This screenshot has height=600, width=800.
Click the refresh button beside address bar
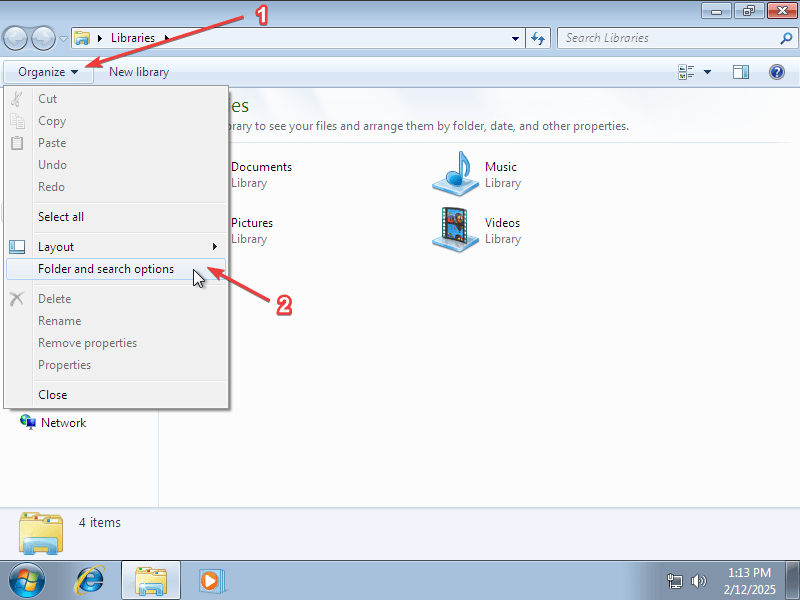tap(538, 38)
